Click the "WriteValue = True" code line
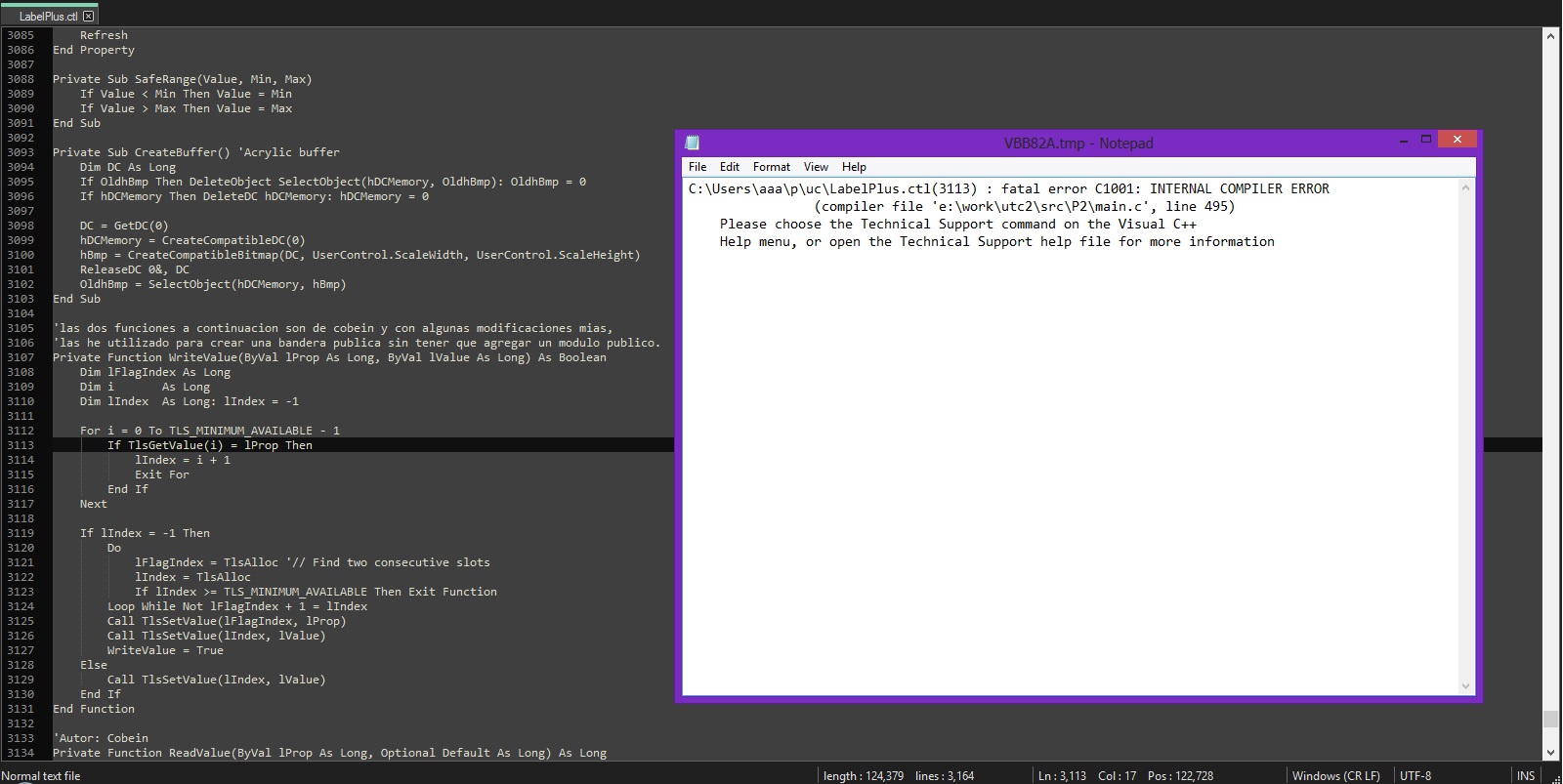Viewport: 1563px width, 784px height. pyautogui.click(x=165, y=650)
